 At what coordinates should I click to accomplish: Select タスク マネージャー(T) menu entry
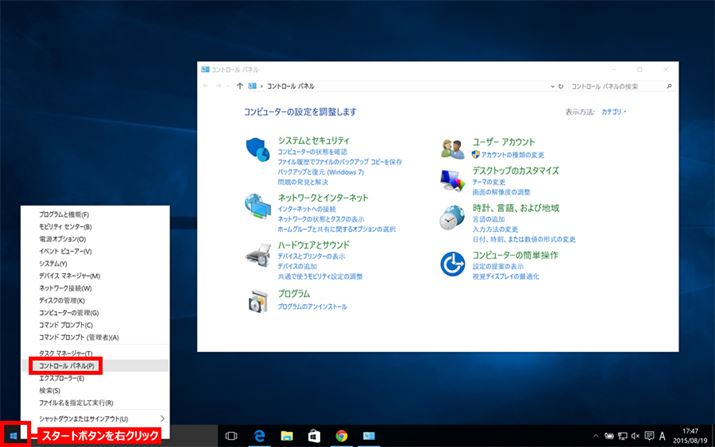66,354
